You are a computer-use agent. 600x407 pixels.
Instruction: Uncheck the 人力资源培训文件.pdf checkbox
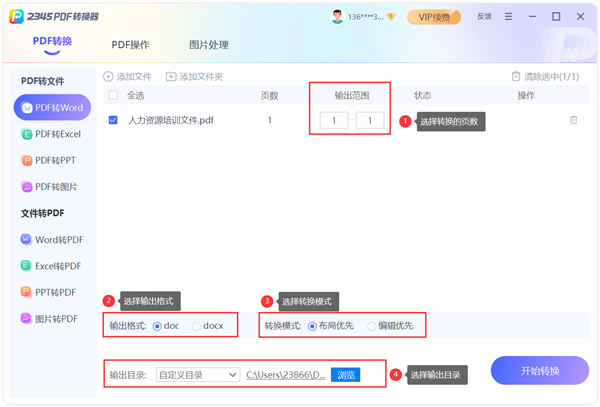point(113,120)
